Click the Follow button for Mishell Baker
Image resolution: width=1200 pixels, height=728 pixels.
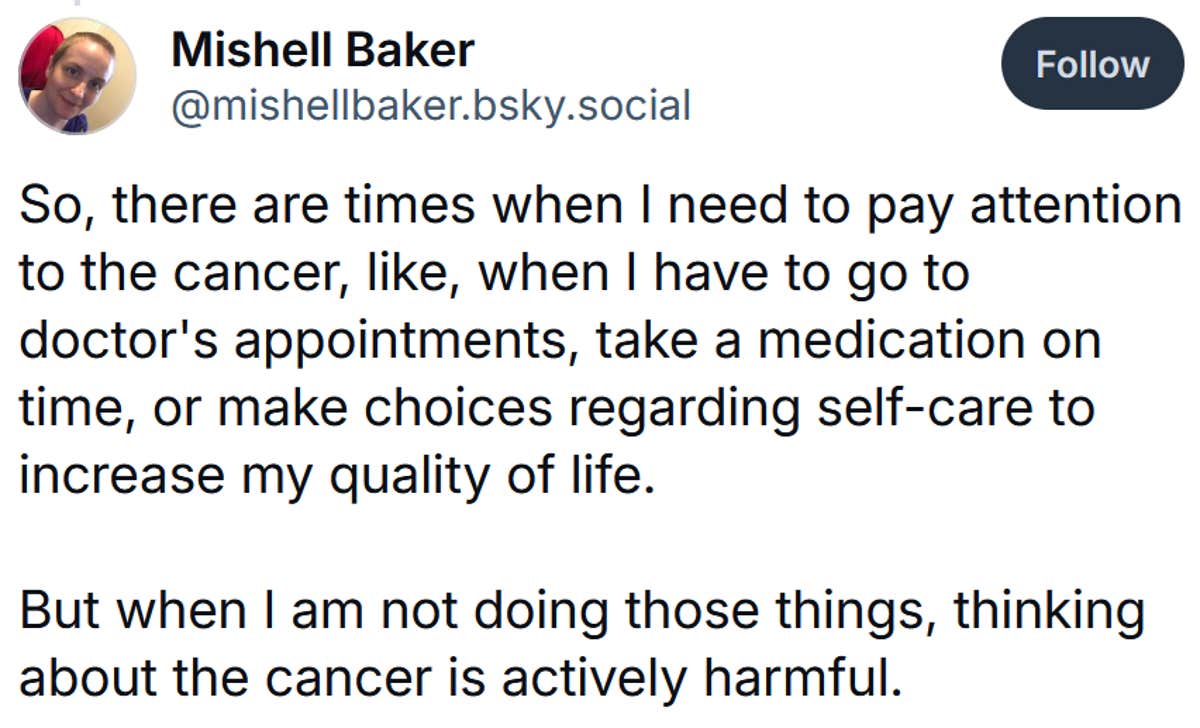(x=1092, y=64)
